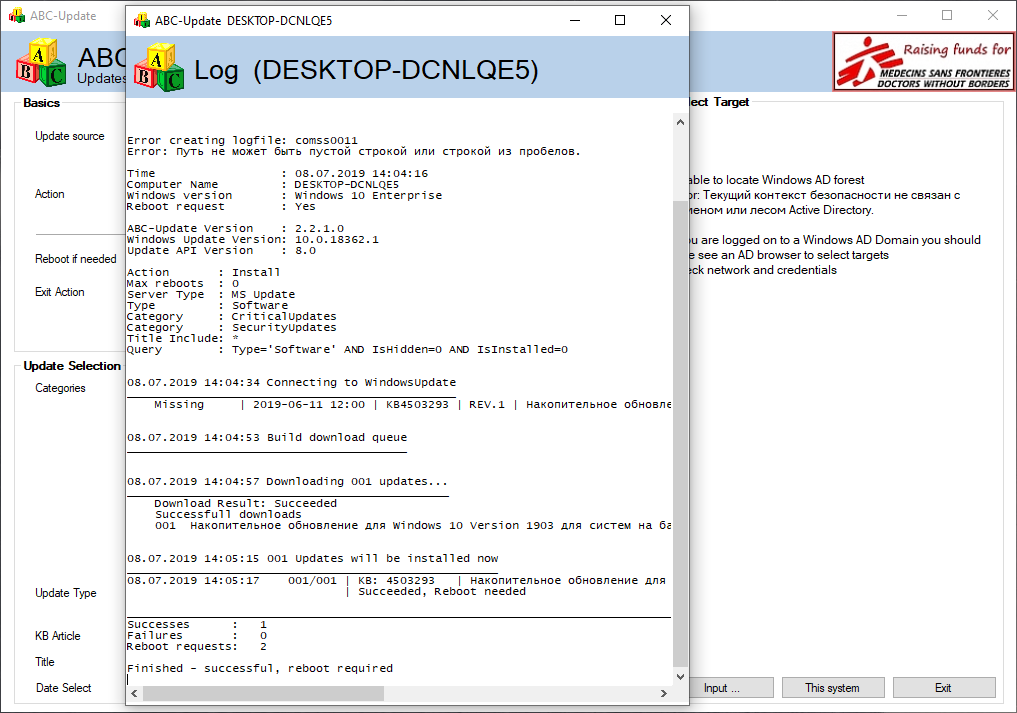Click the ABC-Update title bar icon of Log window

tap(141, 21)
